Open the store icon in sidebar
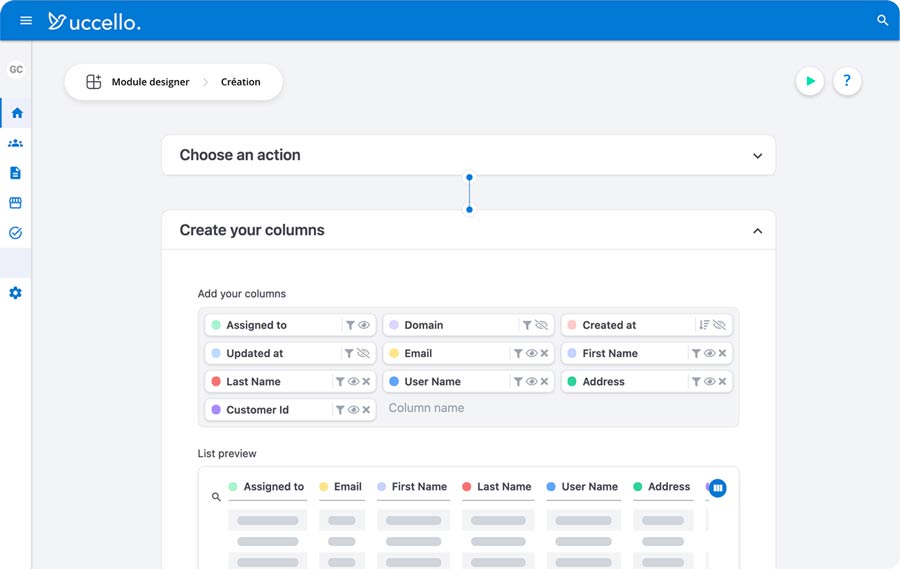The height and width of the screenshot is (569, 900). tap(16, 203)
